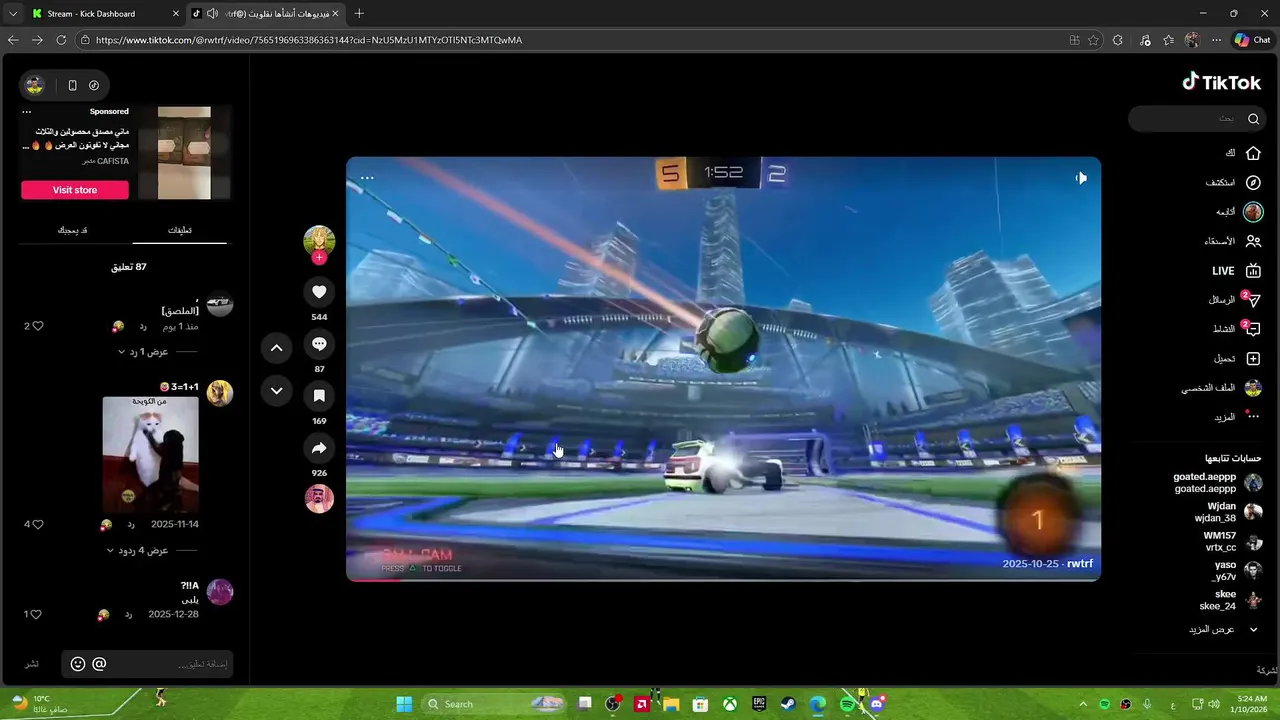Click the search magnifier icon

click(1253, 119)
